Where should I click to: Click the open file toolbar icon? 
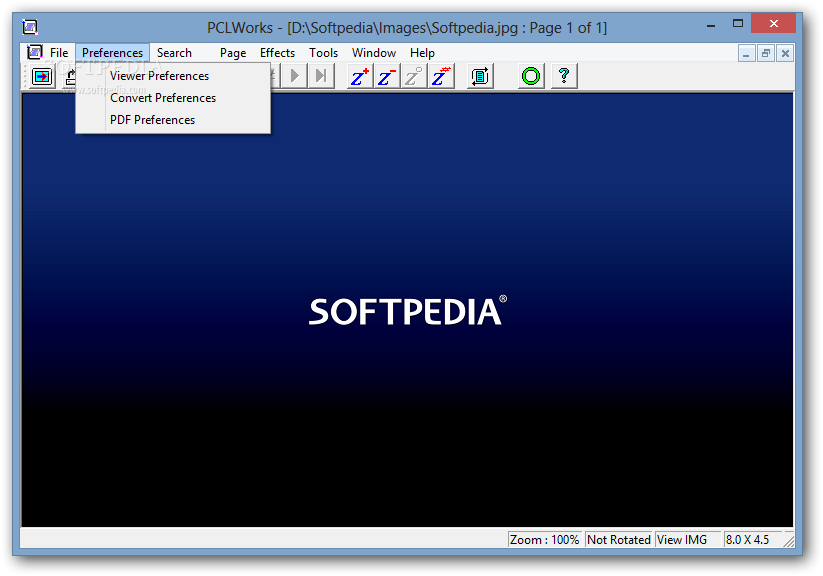click(x=42, y=77)
